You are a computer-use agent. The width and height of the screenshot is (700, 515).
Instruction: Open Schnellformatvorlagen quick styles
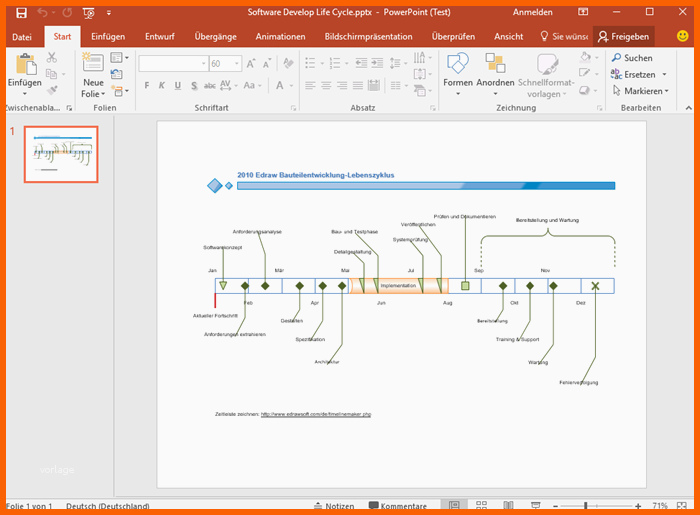546,75
